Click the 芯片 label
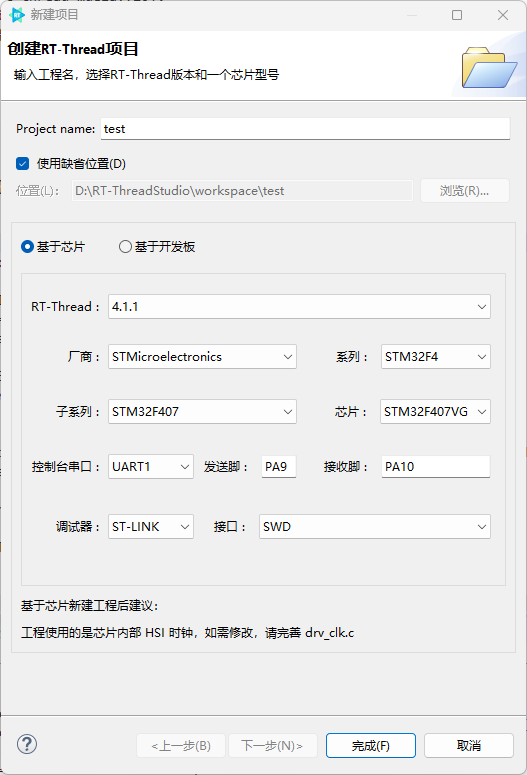 351,411
